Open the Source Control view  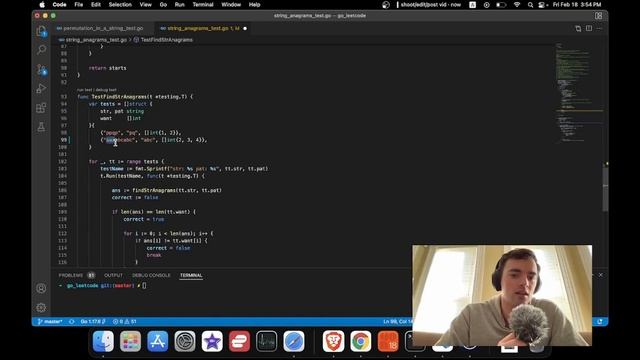(41, 69)
